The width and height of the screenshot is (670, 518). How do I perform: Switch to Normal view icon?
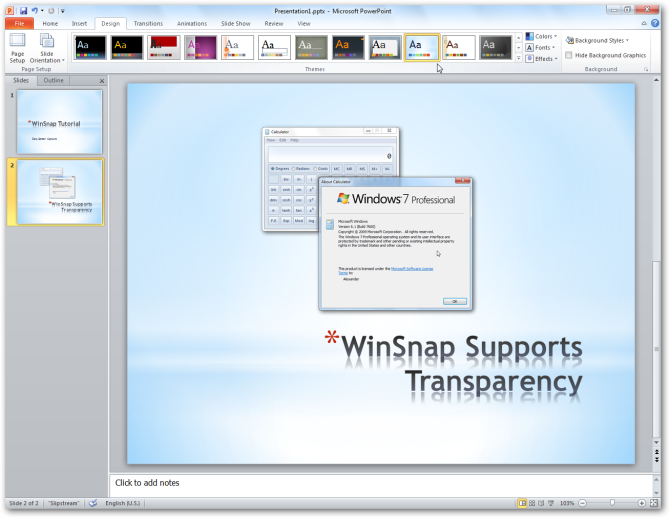(x=522, y=503)
